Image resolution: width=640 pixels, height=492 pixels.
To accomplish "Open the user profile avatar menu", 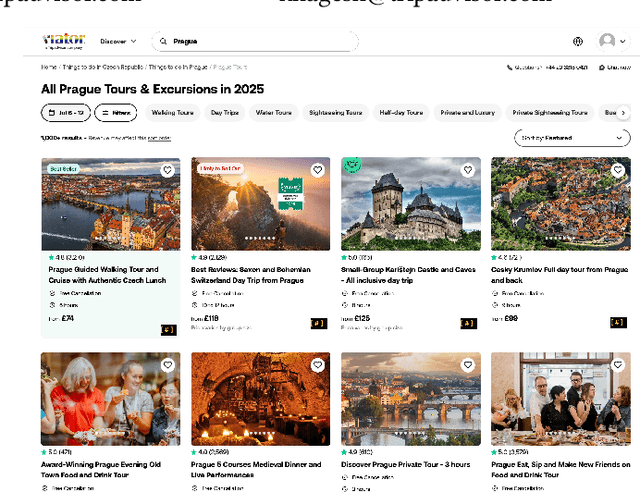I will coord(607,41).
